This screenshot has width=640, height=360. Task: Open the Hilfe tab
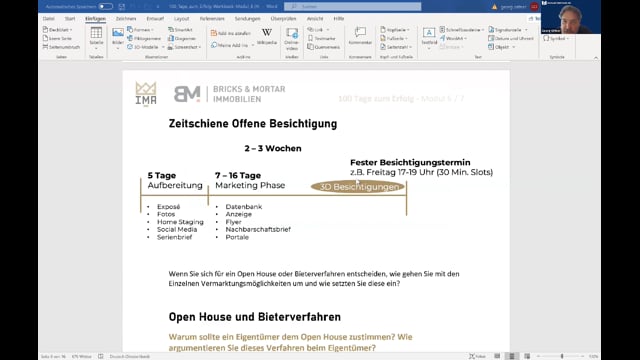tap(338, 19)
